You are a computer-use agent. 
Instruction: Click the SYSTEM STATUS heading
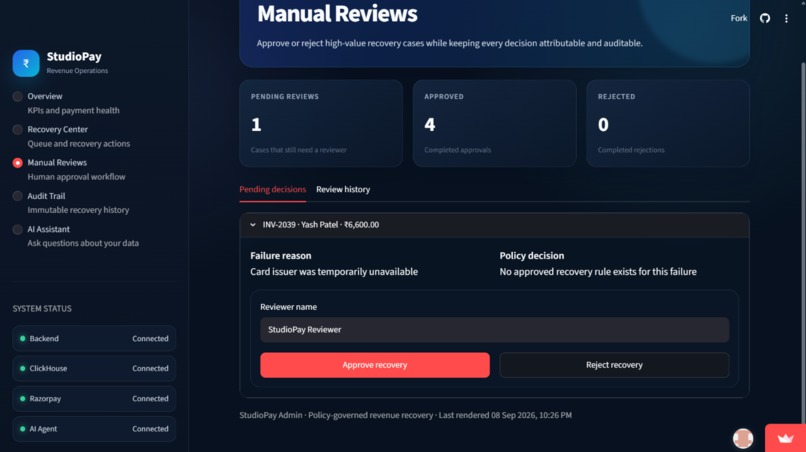click(x=42, y=309)
